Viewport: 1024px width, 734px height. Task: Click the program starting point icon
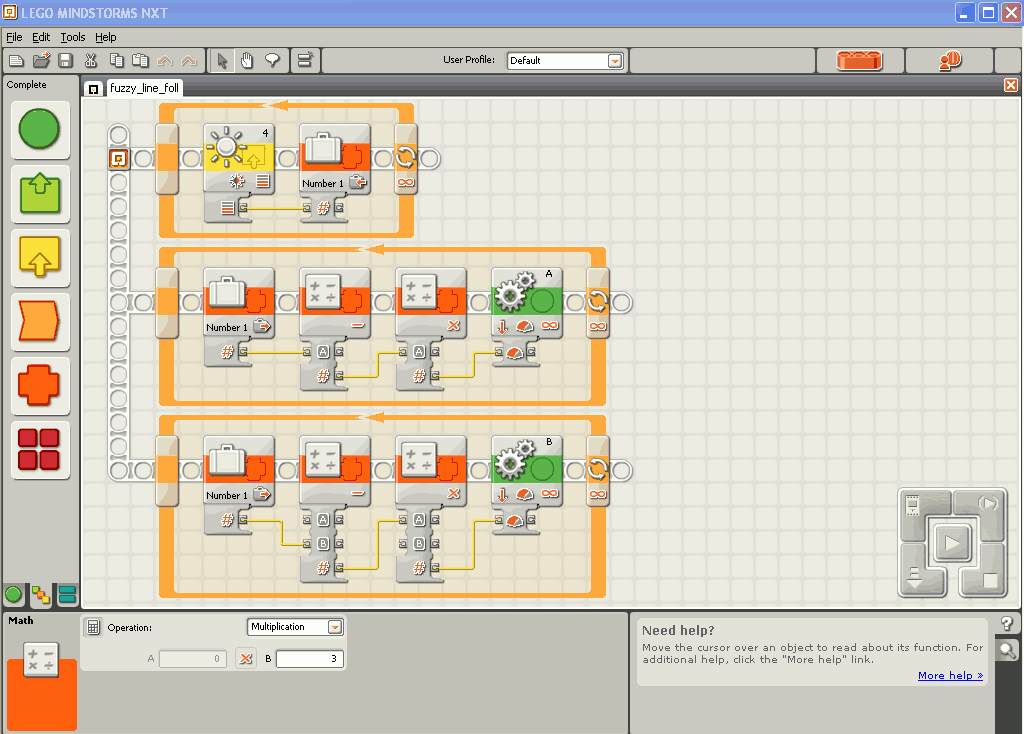pyautogui.click(x=118, y=158)
